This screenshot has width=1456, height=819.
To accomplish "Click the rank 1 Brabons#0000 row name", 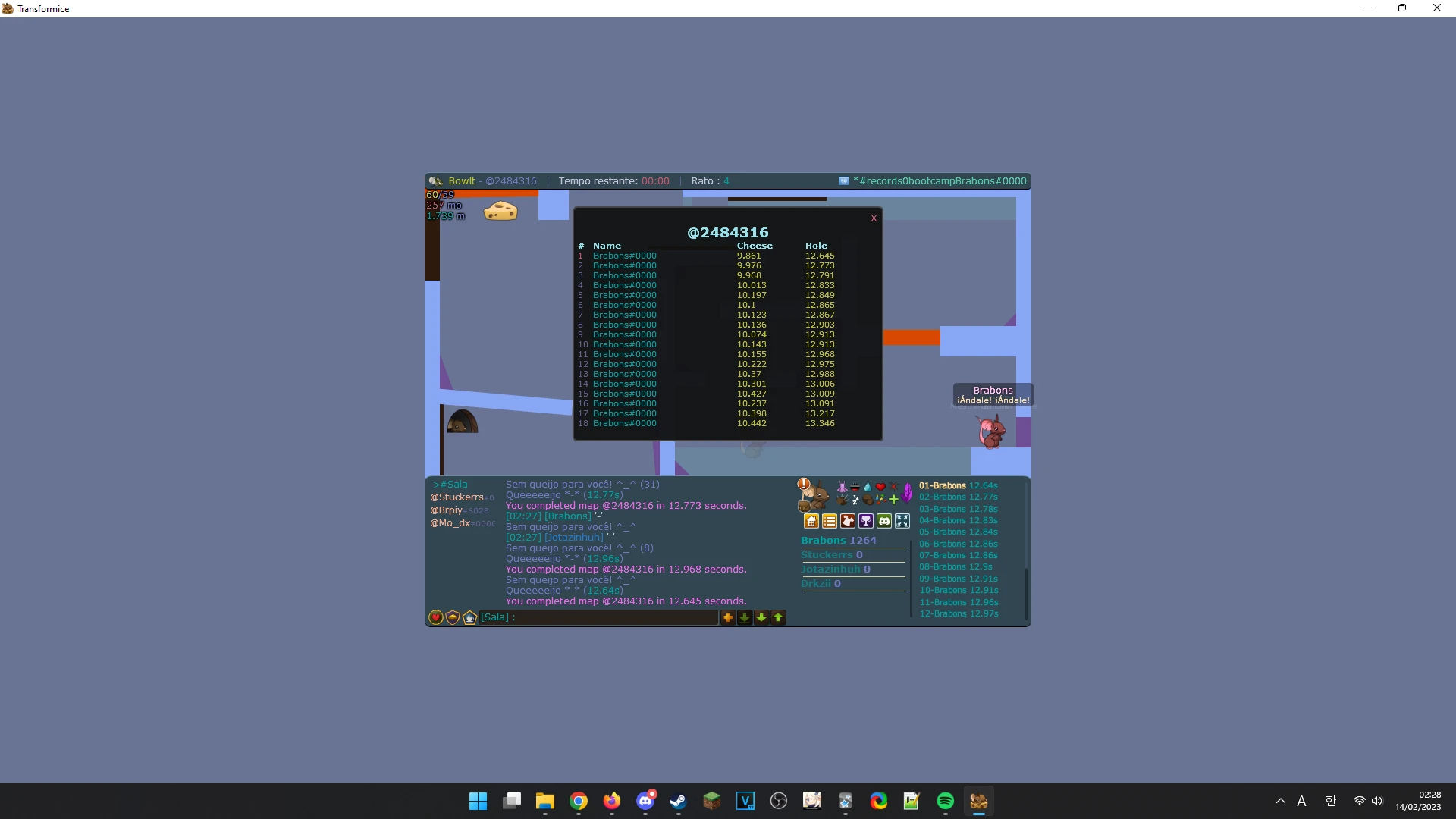I will pyautogui.click(x=625, y=256).
